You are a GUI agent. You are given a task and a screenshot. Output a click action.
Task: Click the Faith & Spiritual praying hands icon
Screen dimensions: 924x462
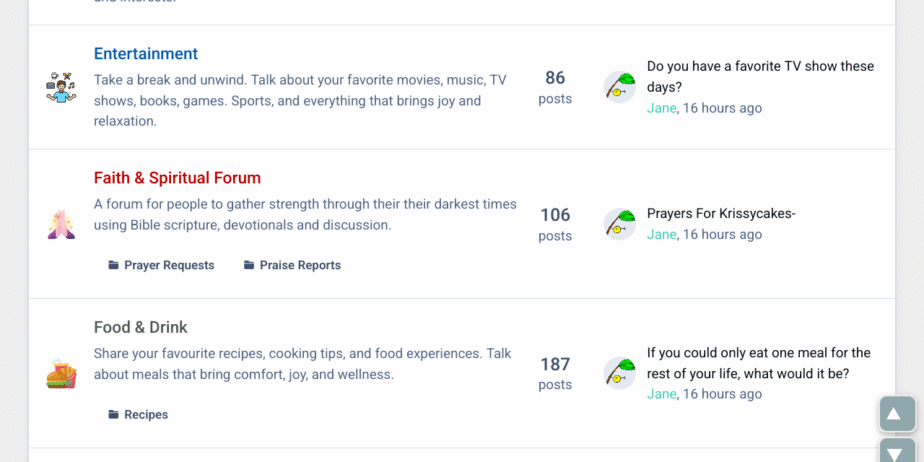pos(61,224)
